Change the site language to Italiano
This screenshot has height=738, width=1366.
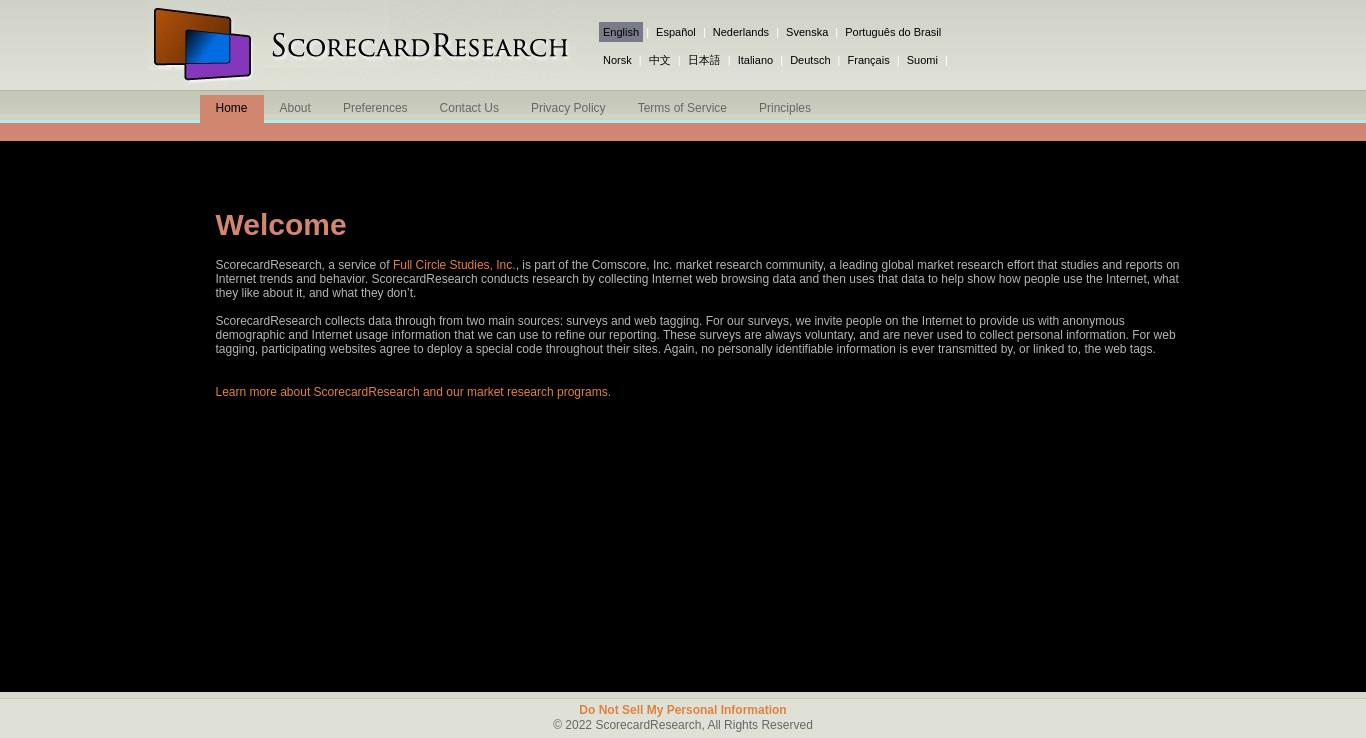pyautogui.click(x=755, y=60)
